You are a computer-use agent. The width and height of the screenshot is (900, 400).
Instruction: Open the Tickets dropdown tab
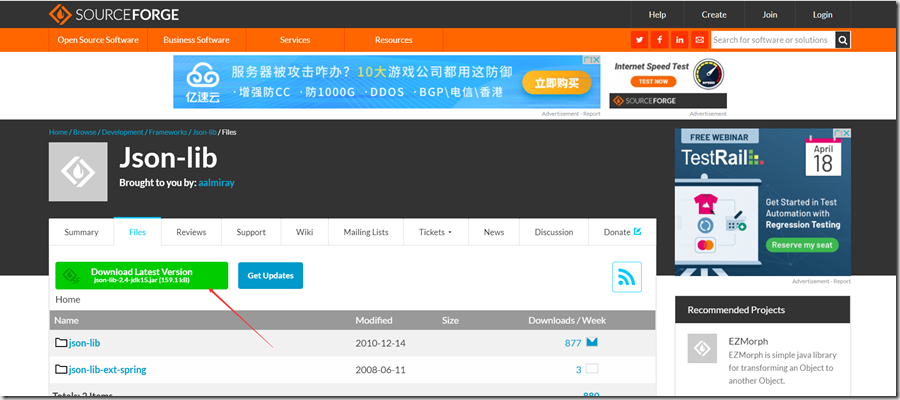(436, 232)
